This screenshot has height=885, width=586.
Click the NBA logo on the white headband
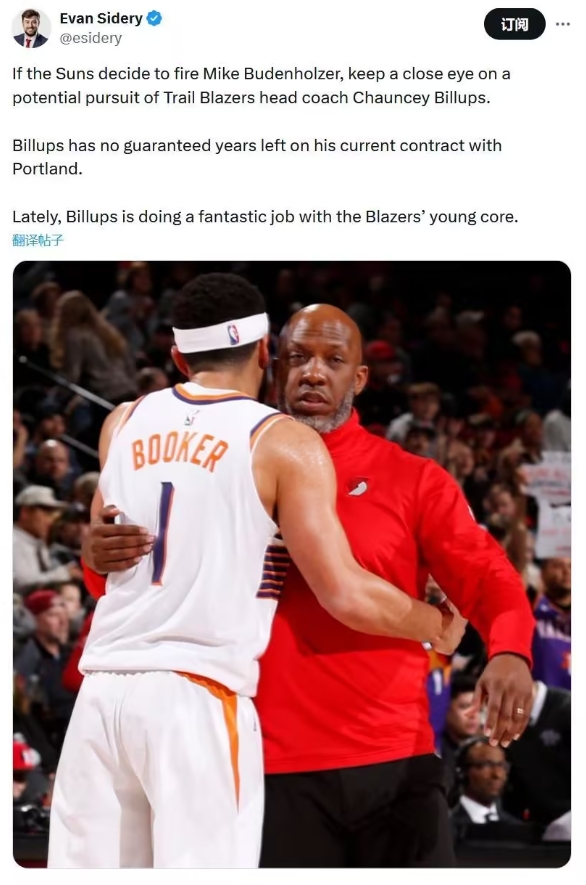point(233,334)
